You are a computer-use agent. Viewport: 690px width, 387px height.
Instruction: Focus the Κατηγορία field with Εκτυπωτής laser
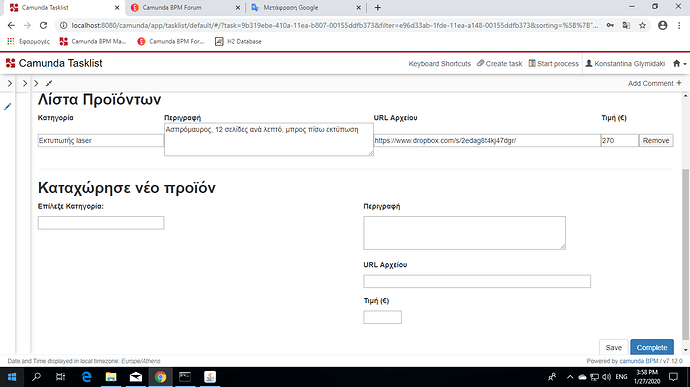point(101,140)
